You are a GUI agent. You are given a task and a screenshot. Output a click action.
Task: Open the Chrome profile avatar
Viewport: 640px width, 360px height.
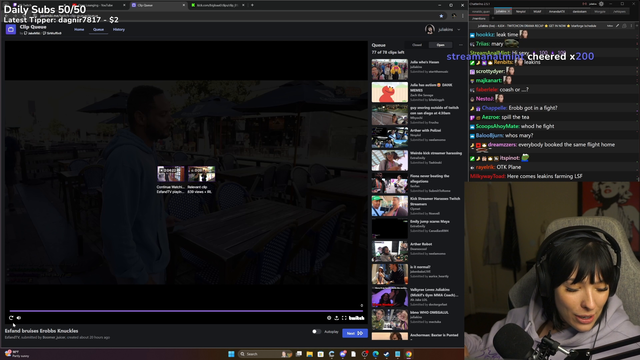click(x=453, y=16)
